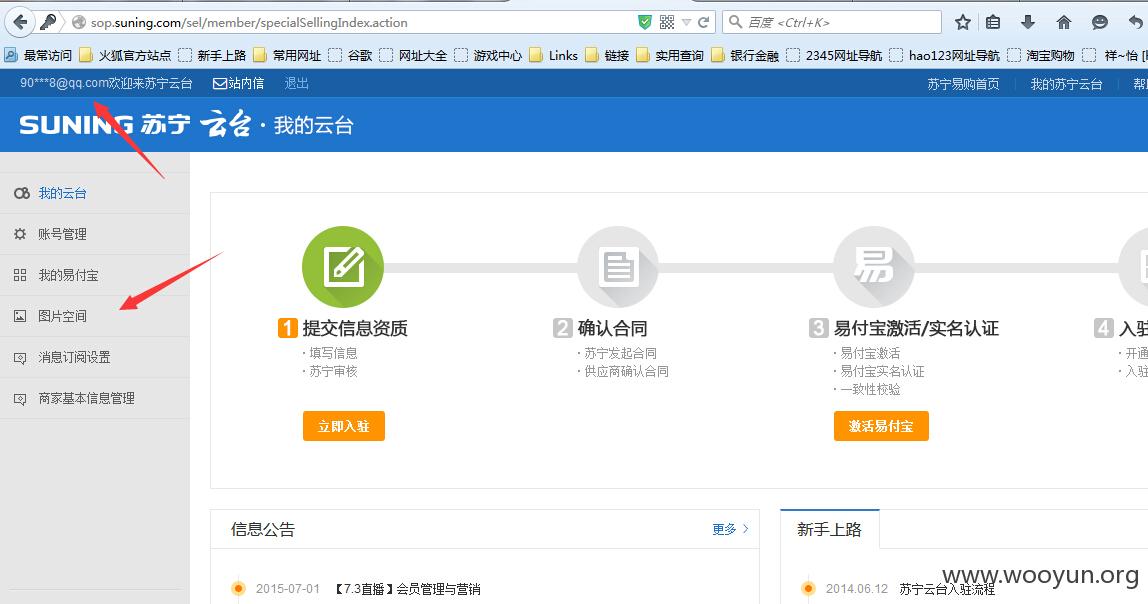Open the downloads arrow icon
This screenshot has height=604, width=1148.
(x=1028, y=23)
